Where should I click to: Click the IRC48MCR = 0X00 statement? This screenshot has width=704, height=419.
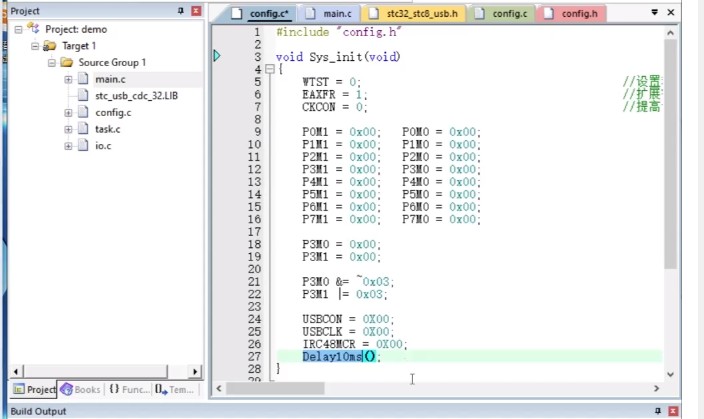point(355,344)
